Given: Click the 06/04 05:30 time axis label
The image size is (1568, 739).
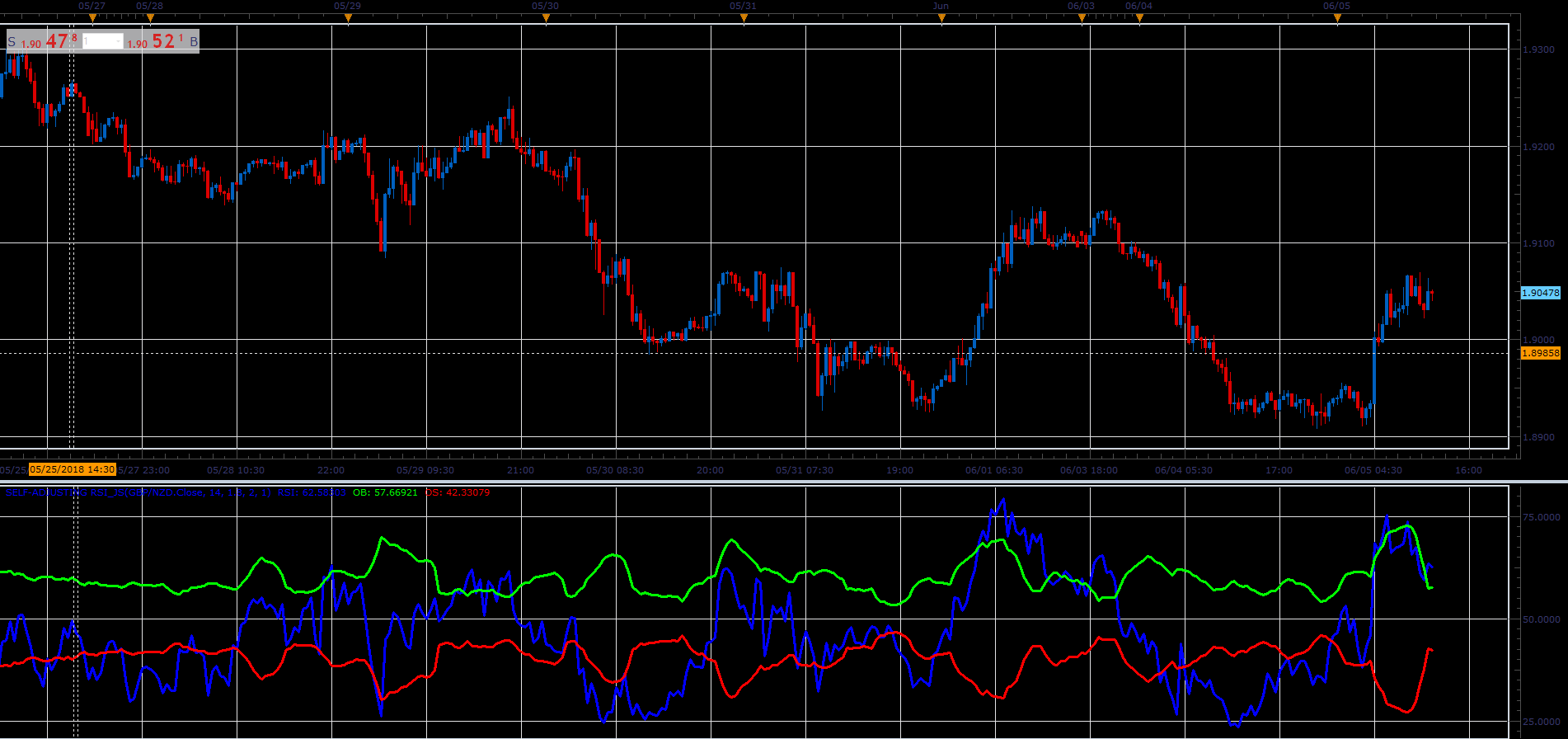Looking at the screenshot, I should tap(1184, 470).
